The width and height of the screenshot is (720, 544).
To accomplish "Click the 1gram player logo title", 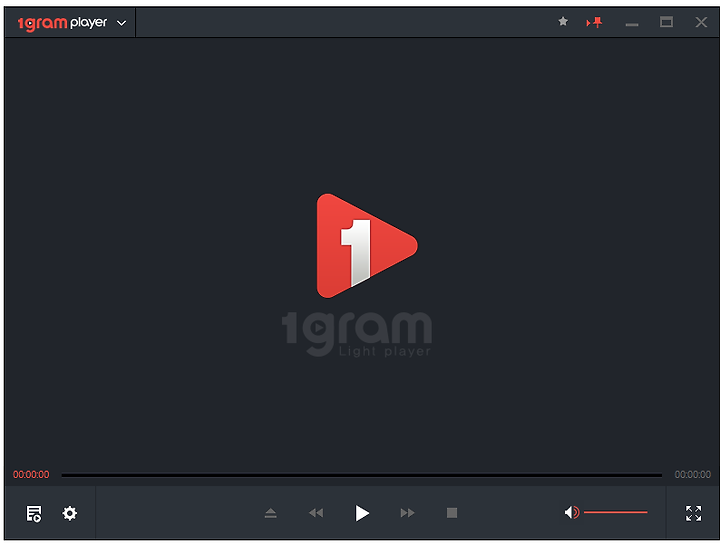I will point(62,23).
